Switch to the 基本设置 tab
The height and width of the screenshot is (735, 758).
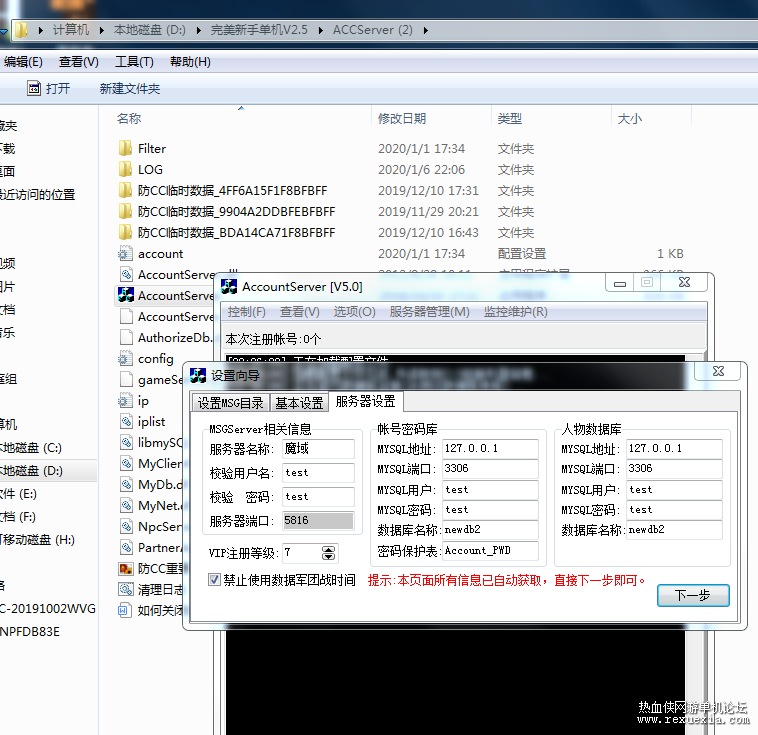point(299,403)
